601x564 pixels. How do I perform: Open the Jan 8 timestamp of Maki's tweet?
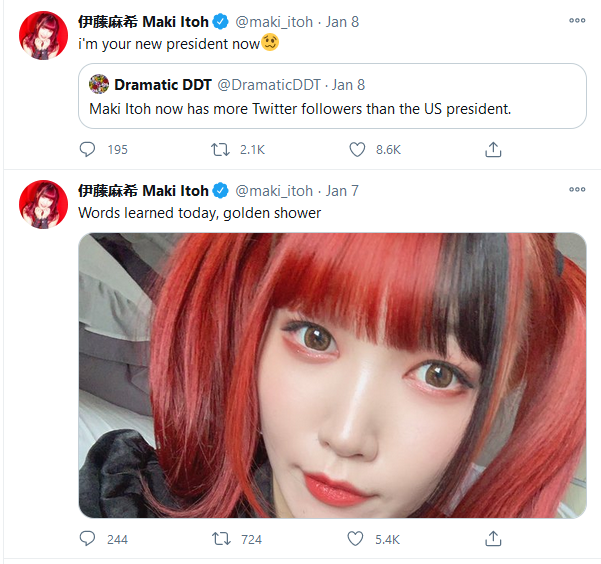[342, 22]
